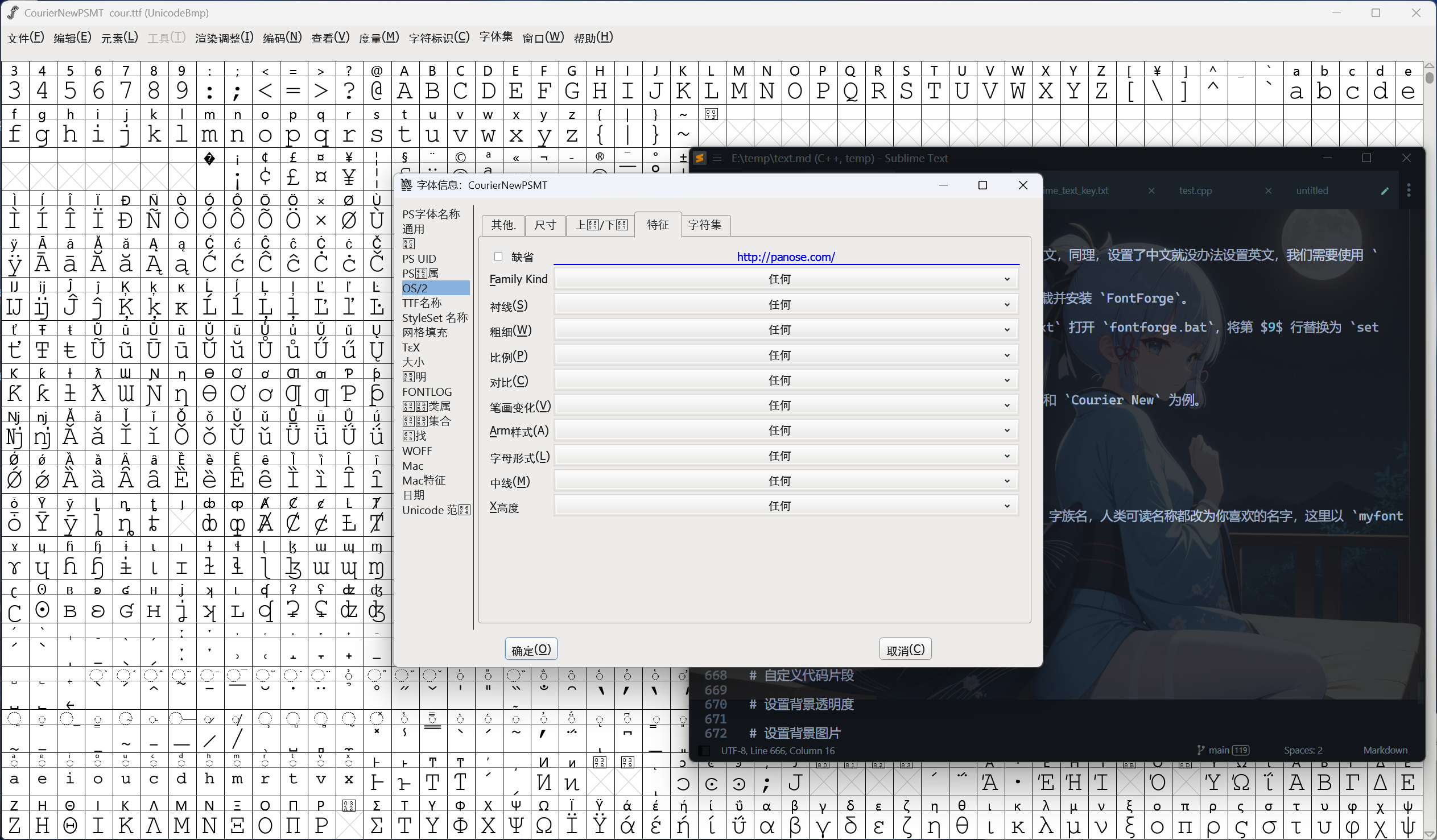Toggle the 缺省 checkbox

[498, 256]
